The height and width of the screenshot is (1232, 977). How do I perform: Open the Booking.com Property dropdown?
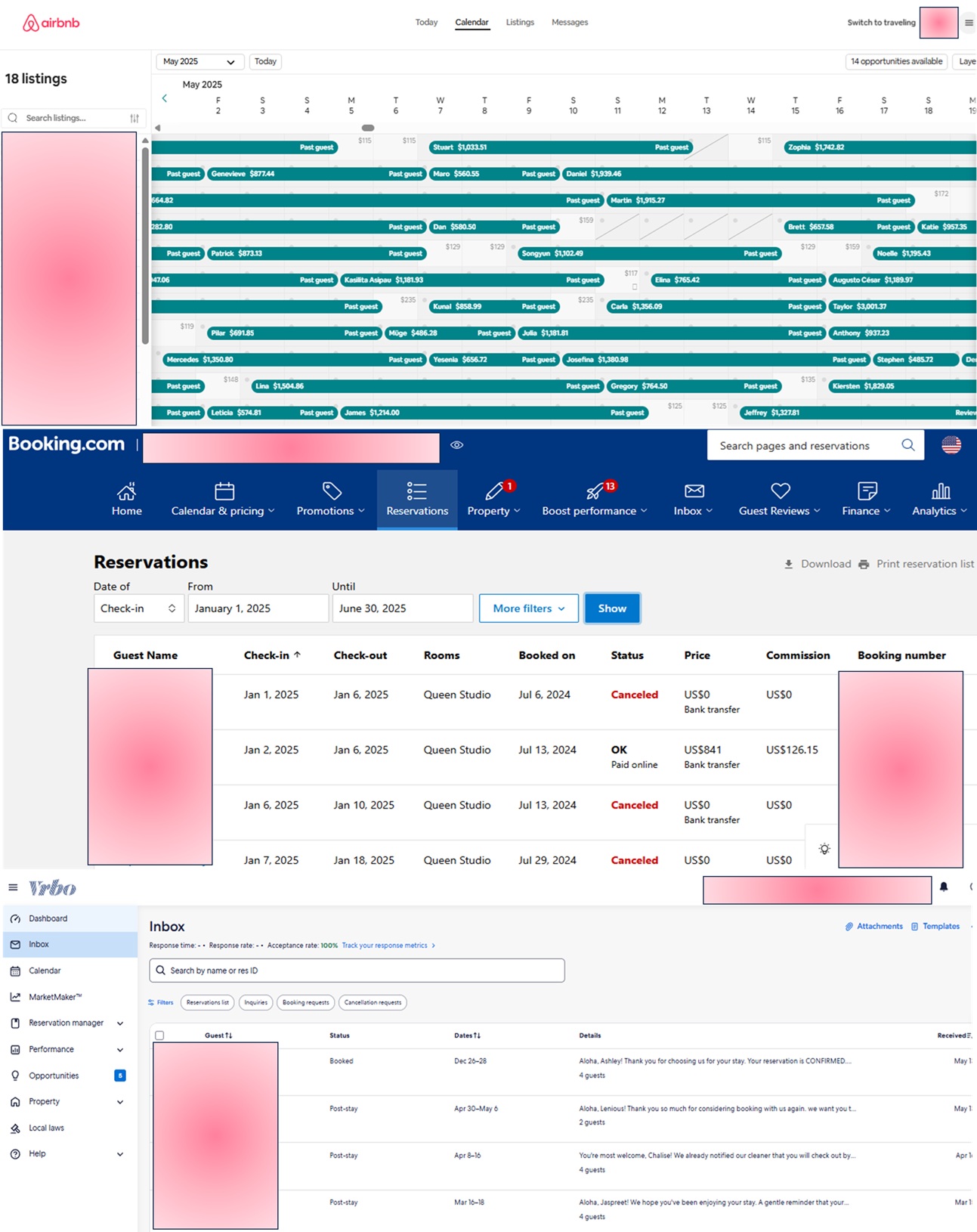point(494,500)
